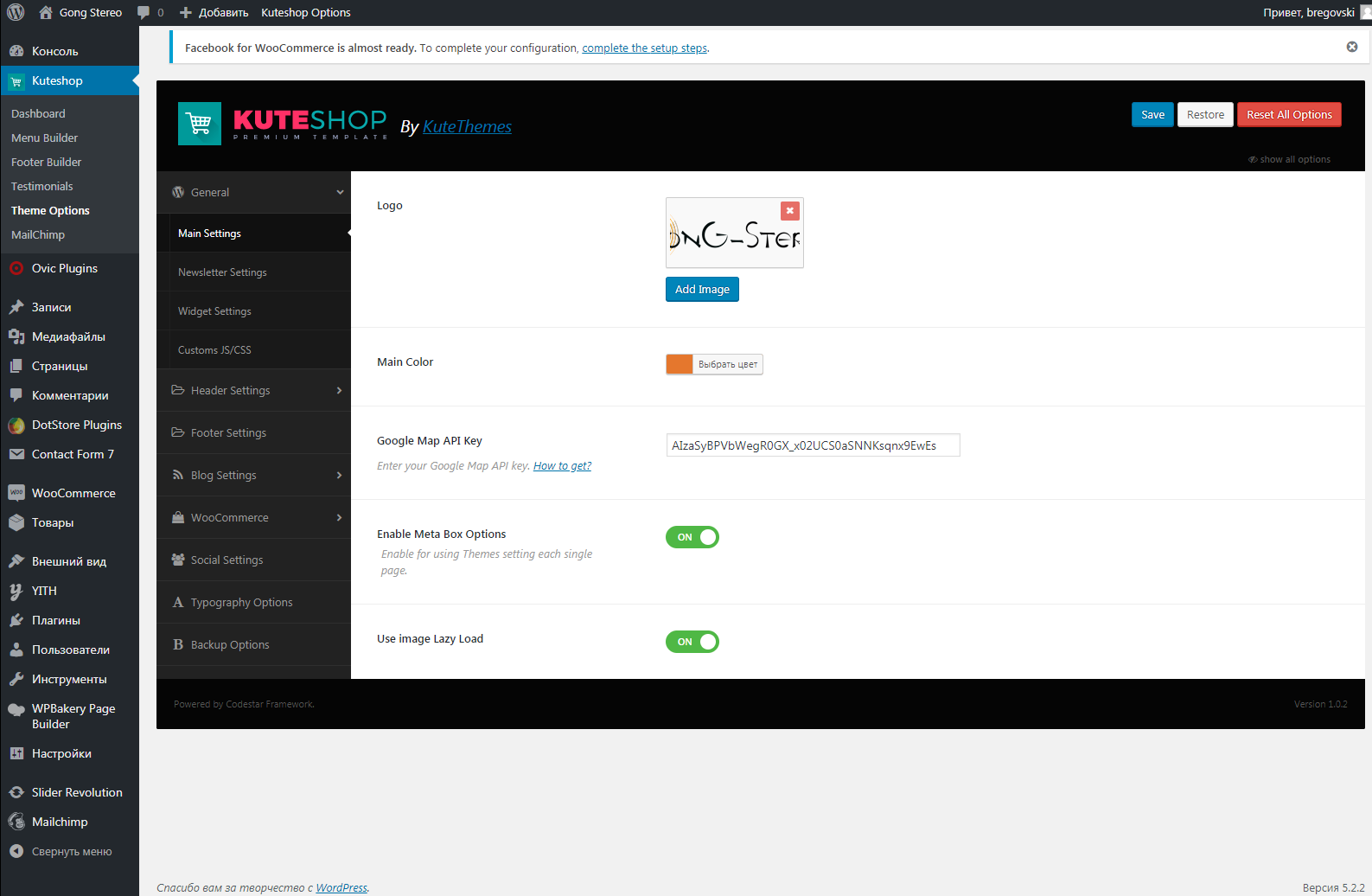Open the Testimonials submenu item
The width and height of the screenshot is (1372, 896).
click(x=41, y=186)
